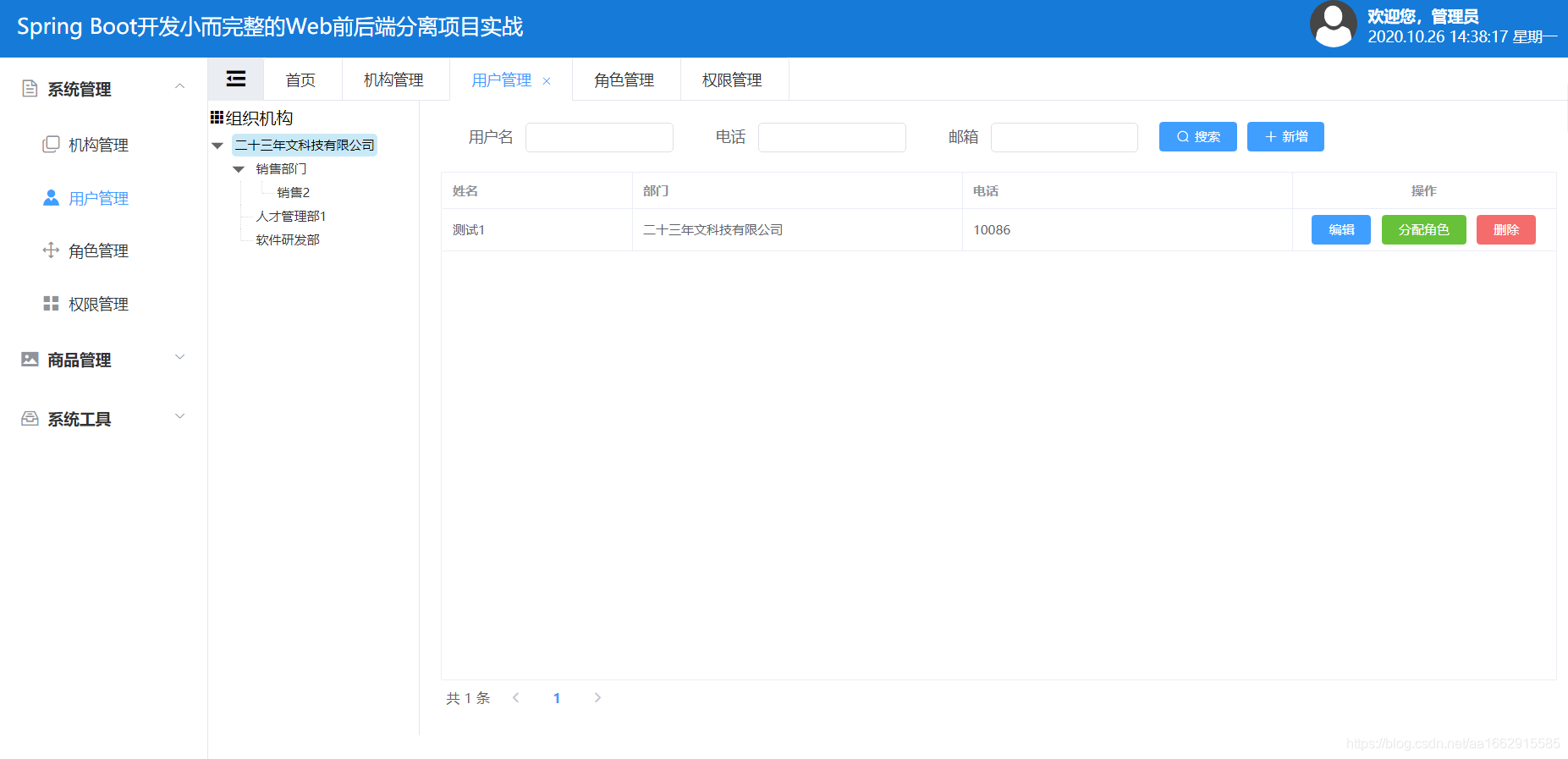
Task: Close the 用户管理 tab with x
Action: 547,81
